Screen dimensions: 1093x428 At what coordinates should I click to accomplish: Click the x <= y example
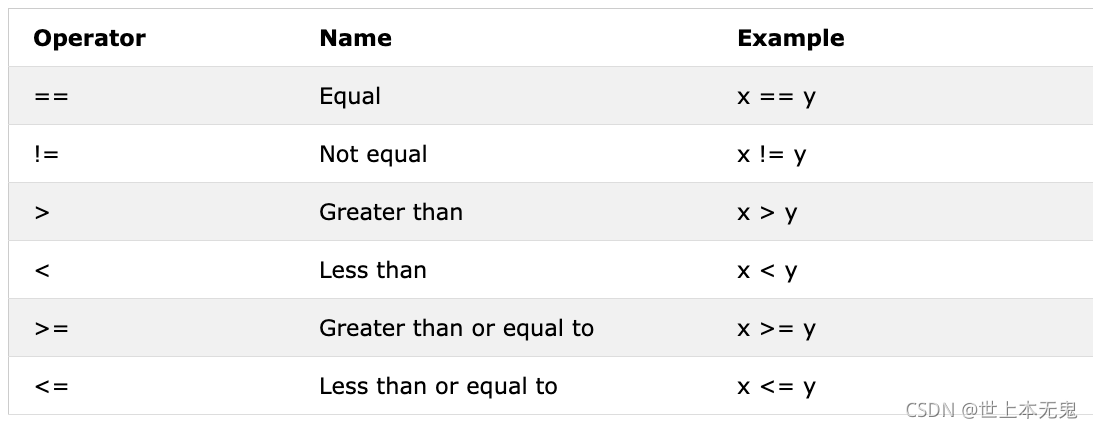click(x=776, y=385)
